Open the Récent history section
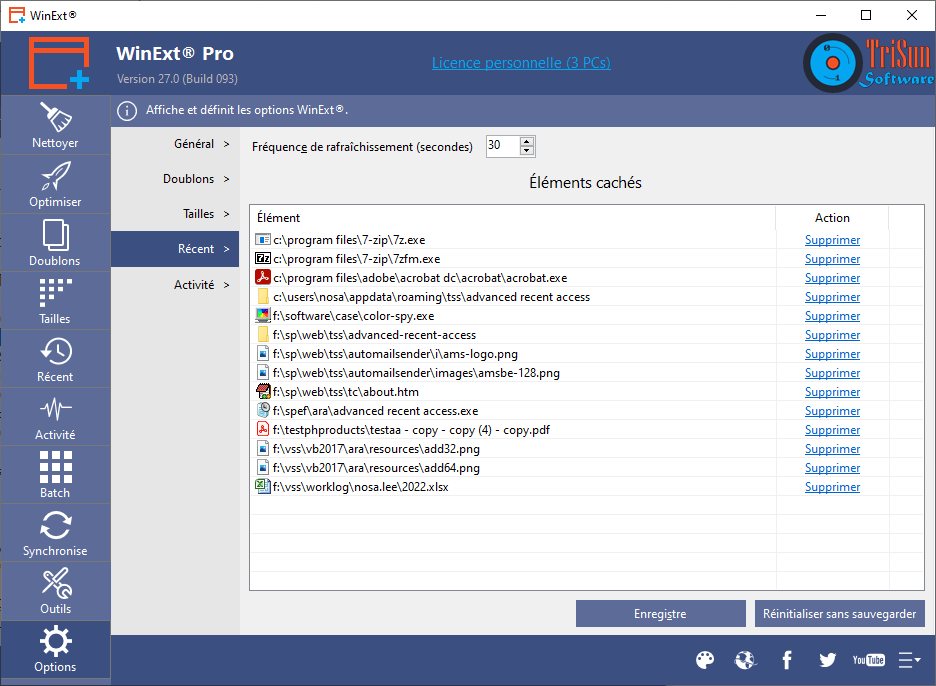The image size is (936, 686). click(x=55, y=359)
